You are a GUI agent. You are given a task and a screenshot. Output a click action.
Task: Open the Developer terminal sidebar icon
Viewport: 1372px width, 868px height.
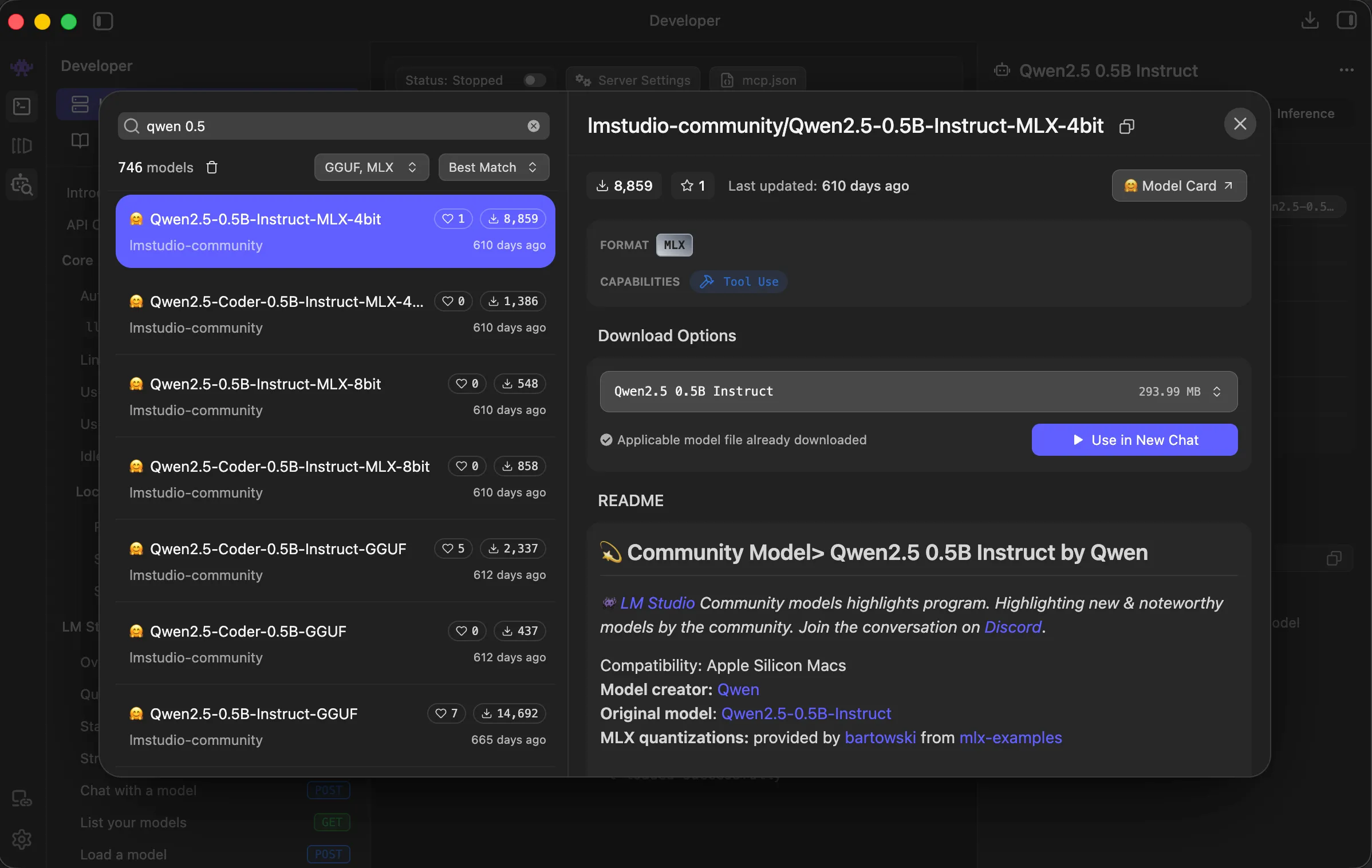click(22, 106)
